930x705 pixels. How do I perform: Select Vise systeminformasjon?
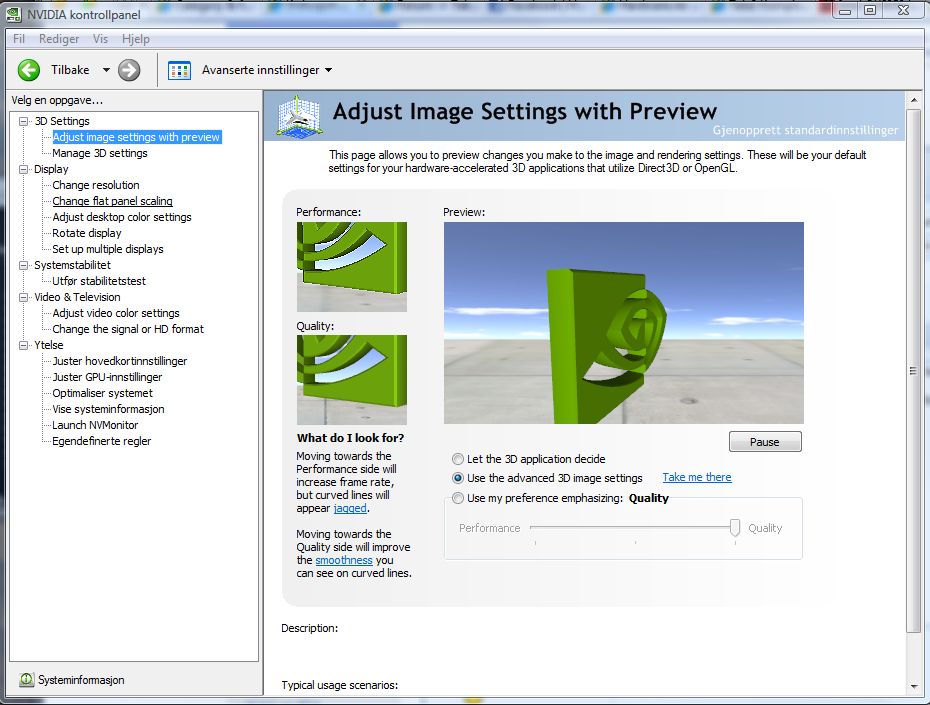108,409
